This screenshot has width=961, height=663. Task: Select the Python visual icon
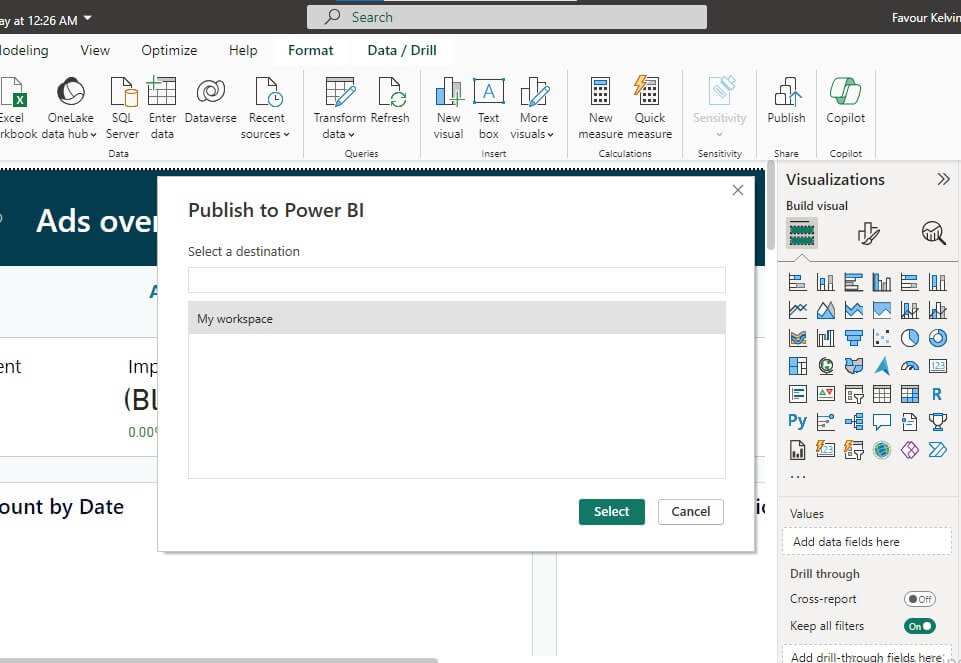(x=797, y=421)
